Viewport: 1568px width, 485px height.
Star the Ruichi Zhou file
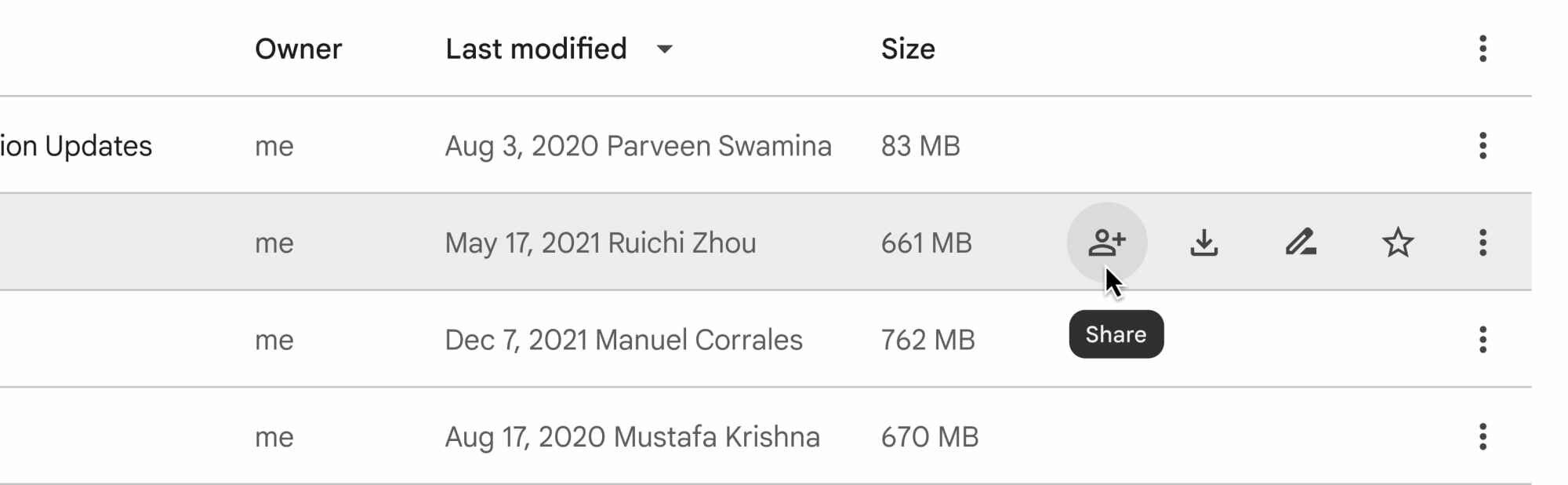pyautogui.click(x=1397, y=242)
